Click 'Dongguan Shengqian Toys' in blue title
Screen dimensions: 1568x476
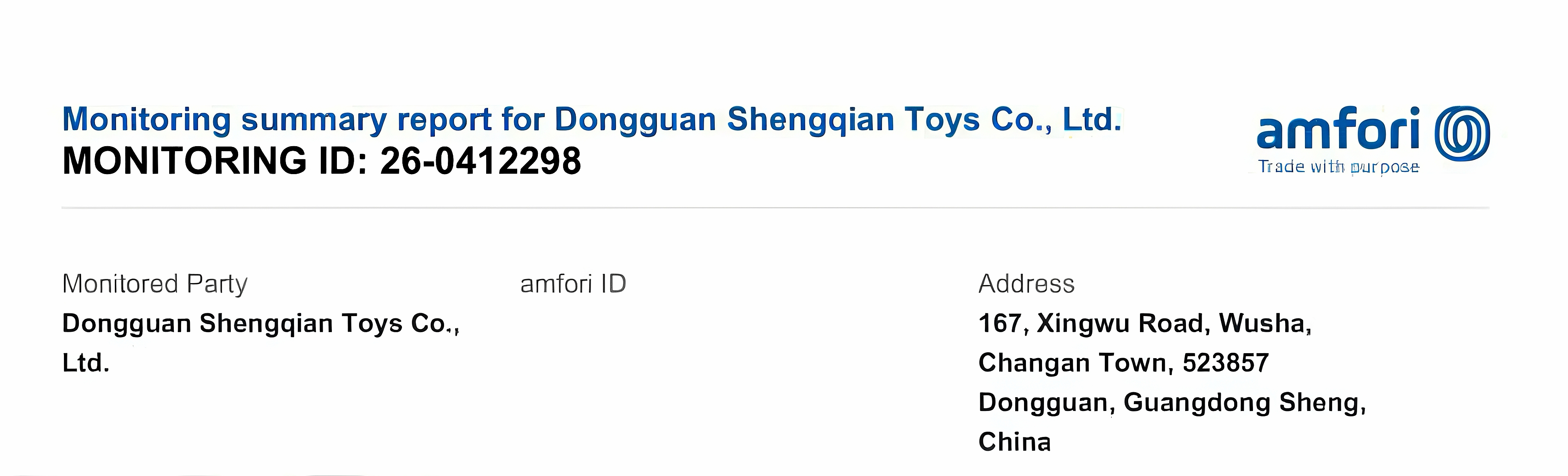point(767,119)
